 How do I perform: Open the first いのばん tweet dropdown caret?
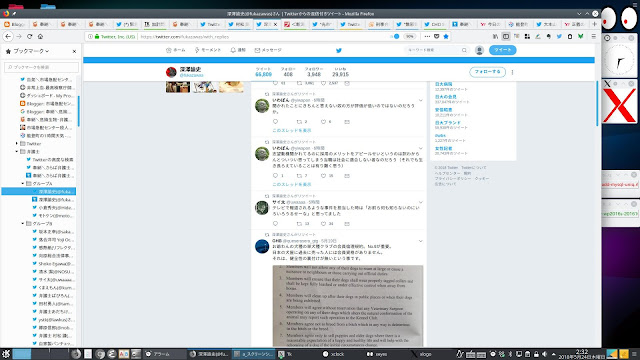(420, 100)
